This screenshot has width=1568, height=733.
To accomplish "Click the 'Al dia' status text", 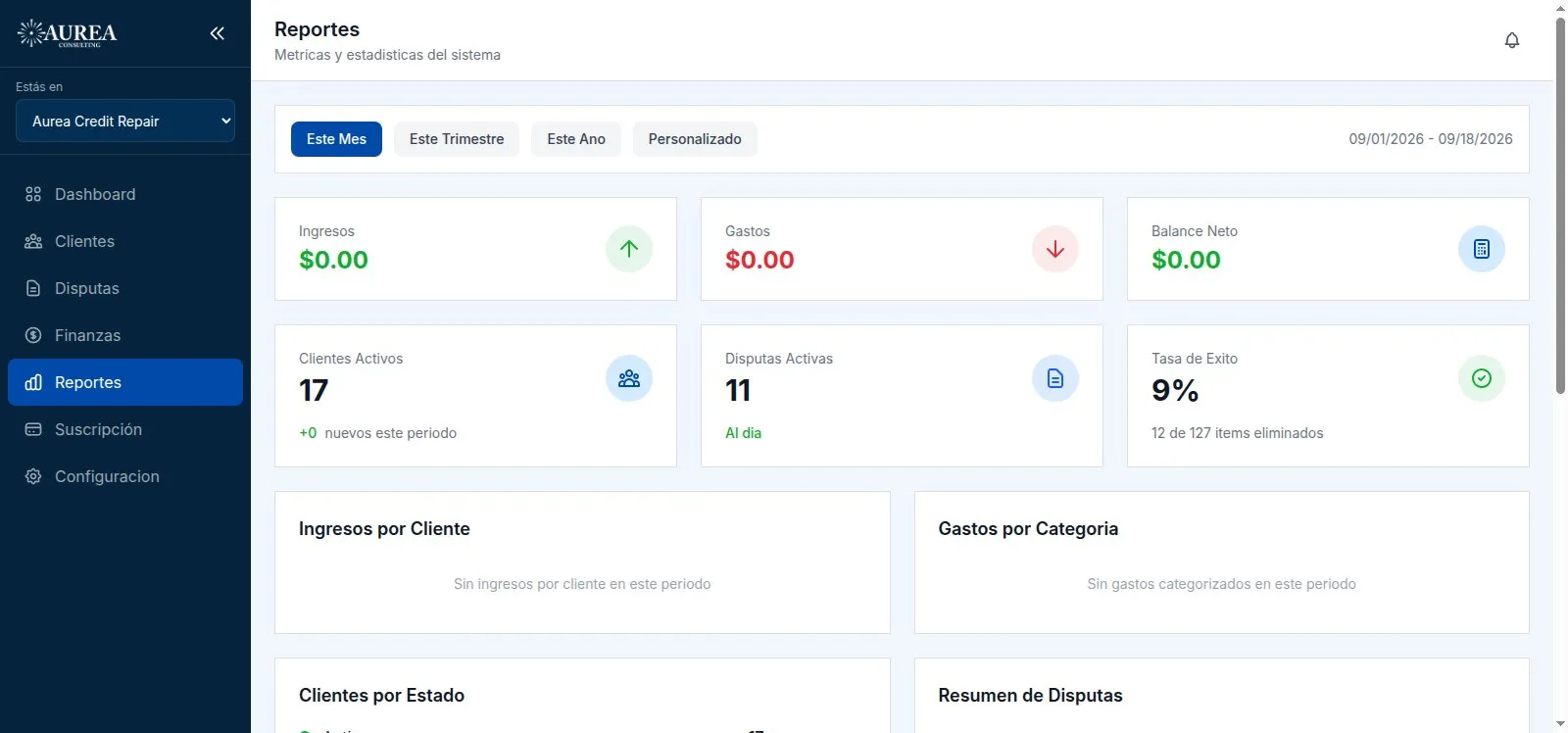I will coord(743,433).
